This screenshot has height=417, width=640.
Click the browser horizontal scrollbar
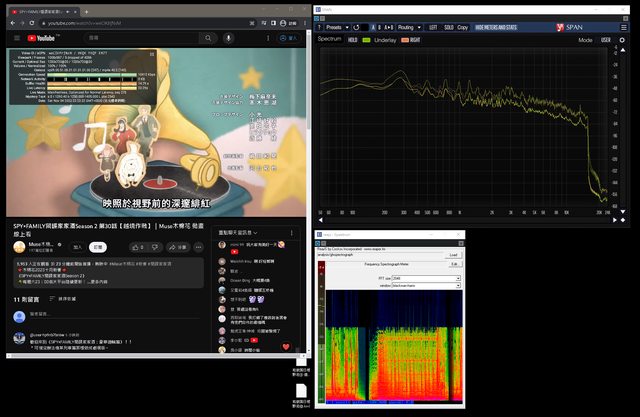[155, 356]
